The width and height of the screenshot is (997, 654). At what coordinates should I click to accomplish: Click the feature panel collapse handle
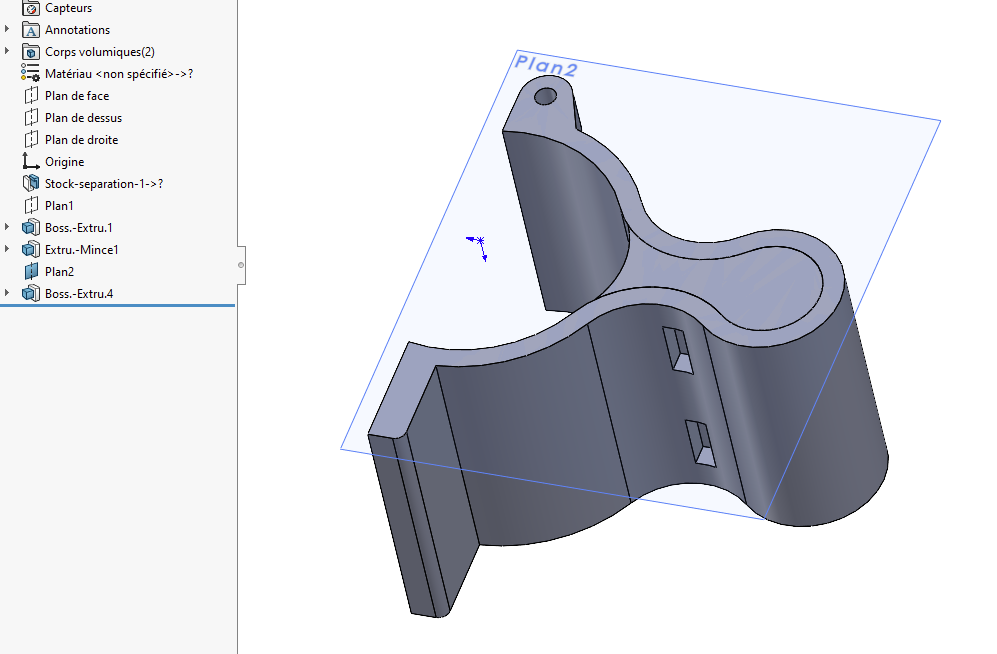tap(241, 265)
